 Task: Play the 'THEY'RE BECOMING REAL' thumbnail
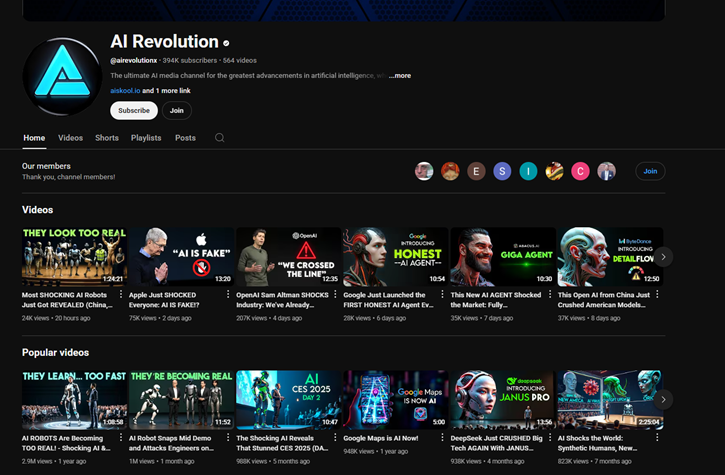pos(181,400)
